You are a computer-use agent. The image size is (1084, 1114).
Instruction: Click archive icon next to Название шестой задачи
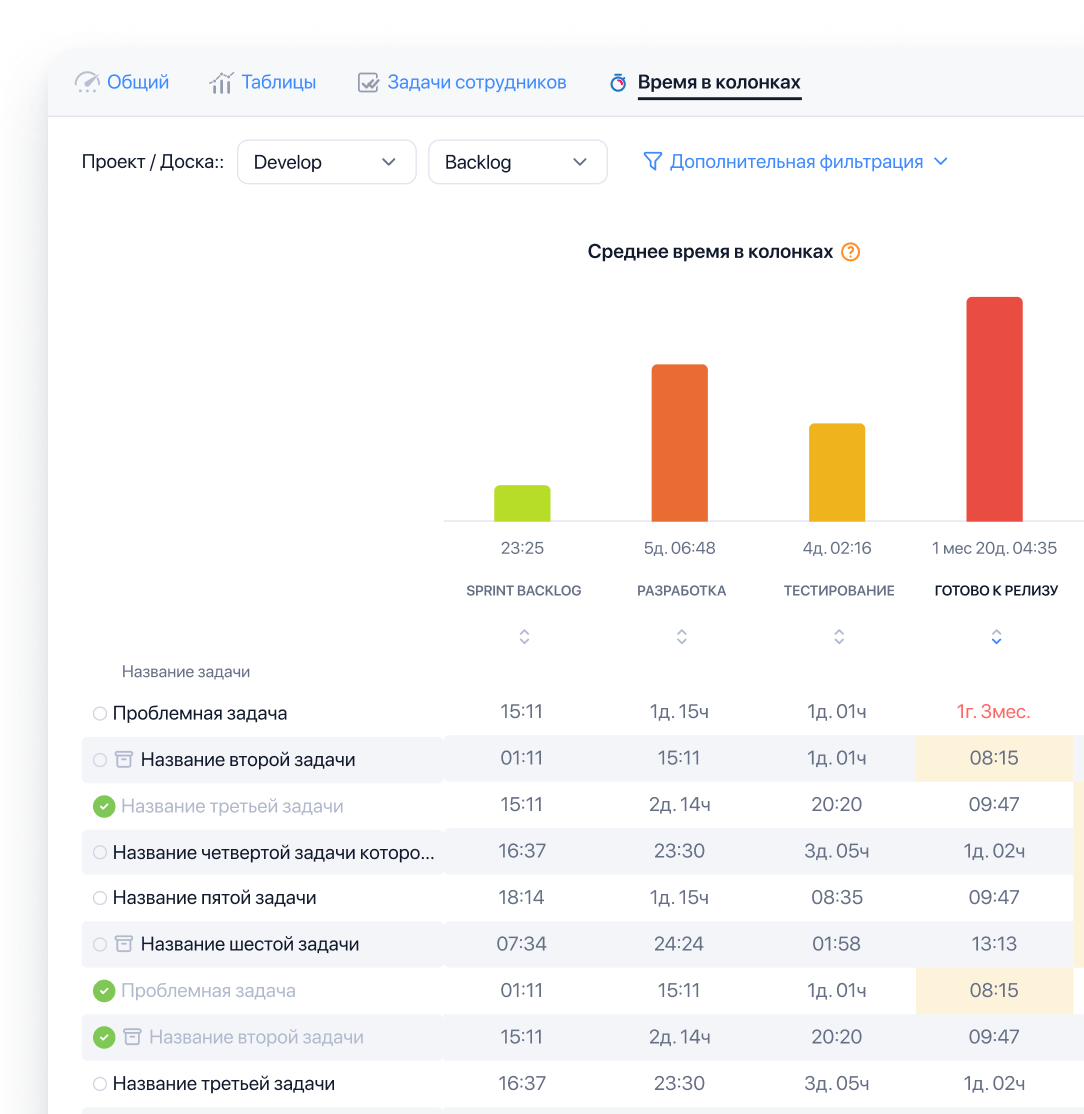pyautogui.click(x=124, y=944)
